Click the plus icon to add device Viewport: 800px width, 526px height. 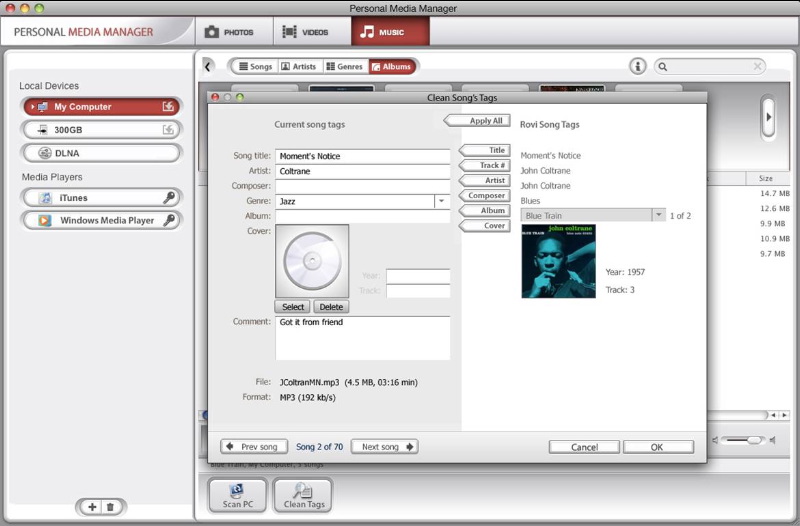pyautogui.click(x=92, y=507)
